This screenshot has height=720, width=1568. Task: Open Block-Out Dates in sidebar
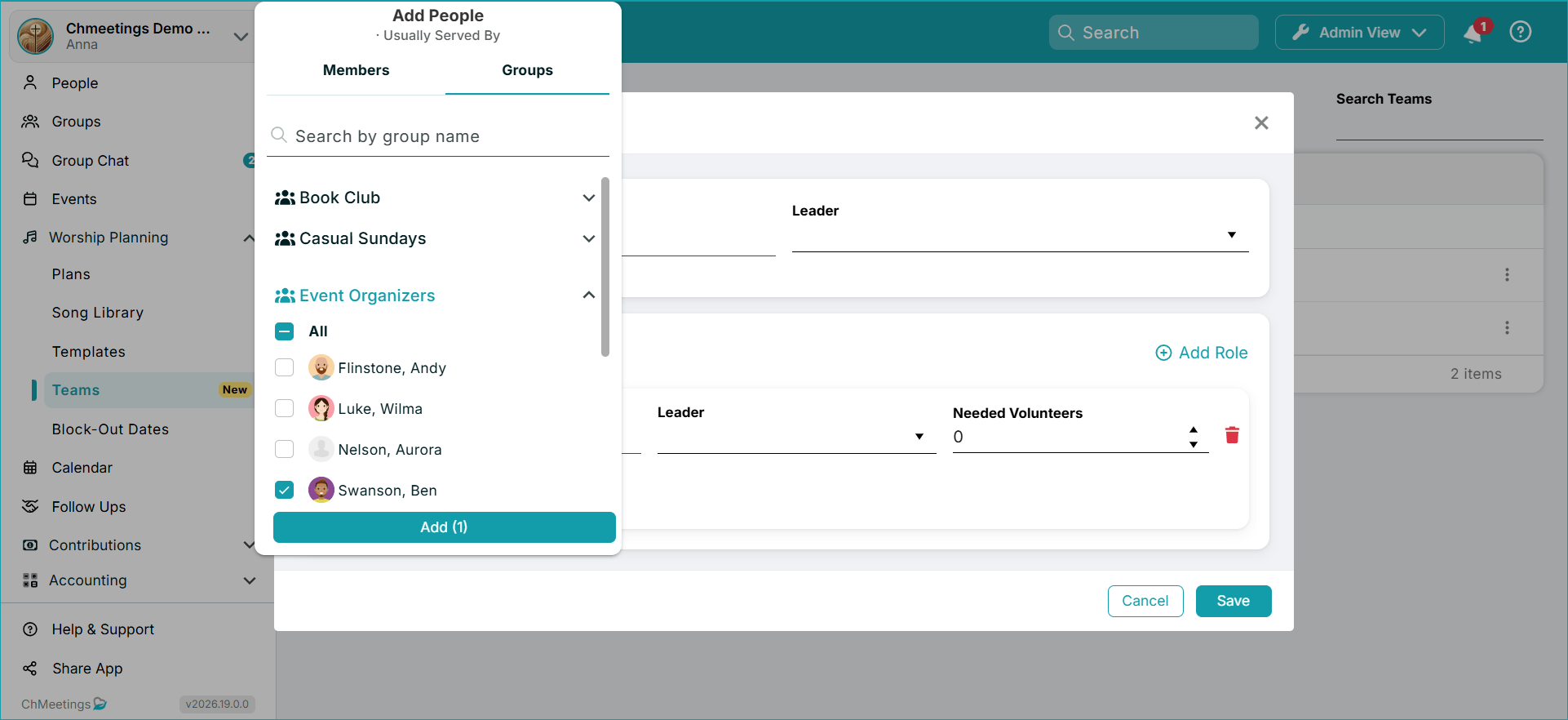point(110,429)
